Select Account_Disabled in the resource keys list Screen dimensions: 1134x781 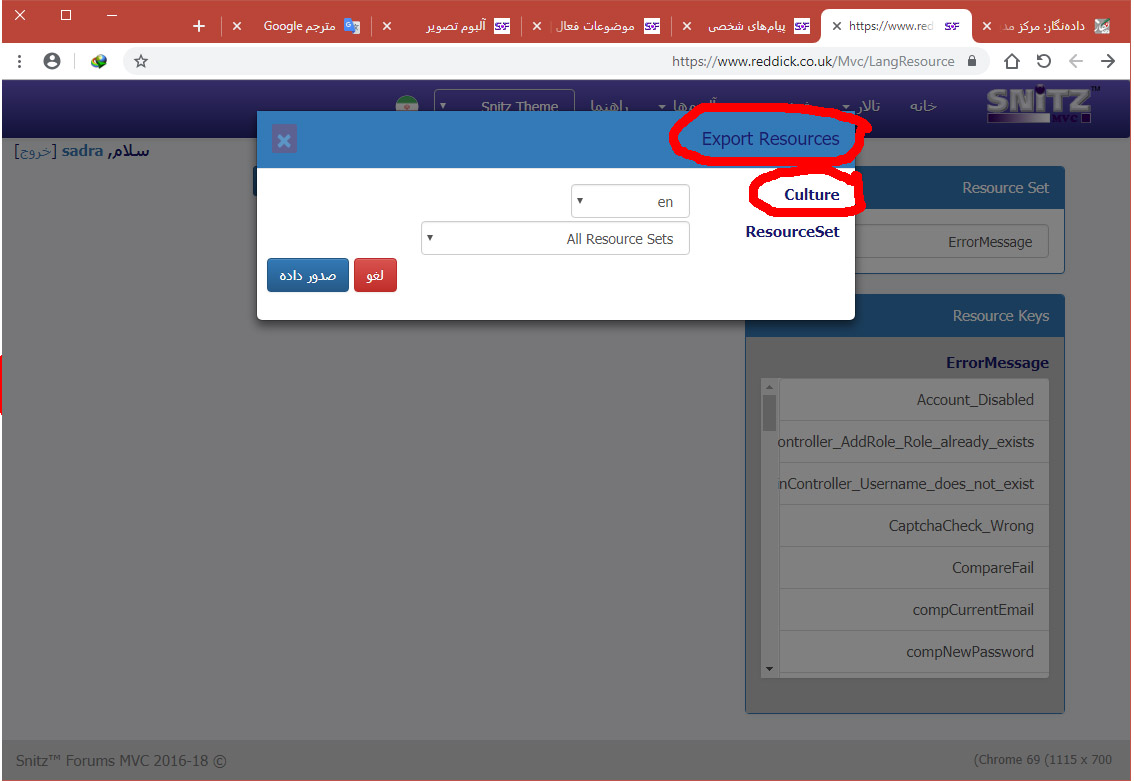(974, 400)
